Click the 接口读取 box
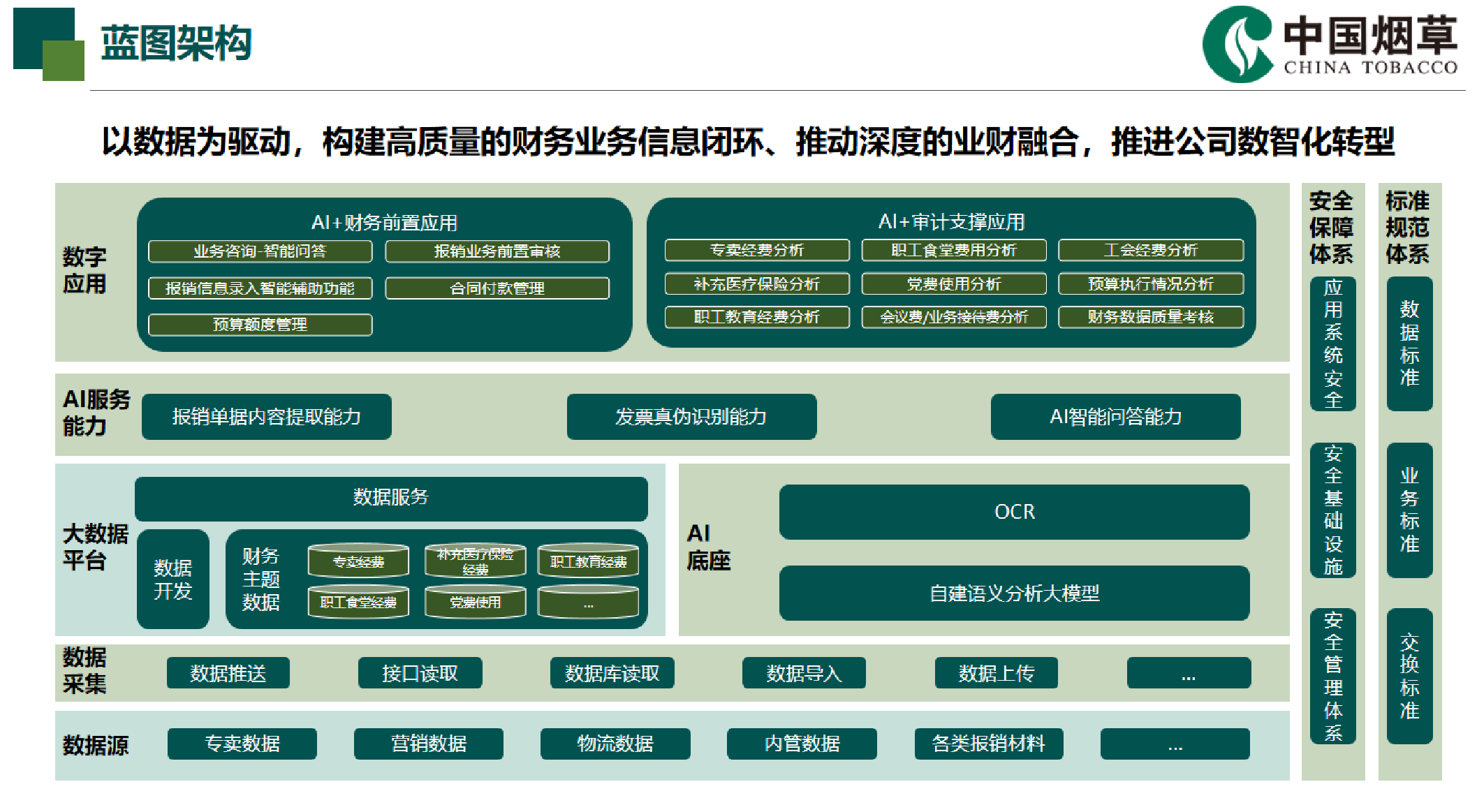 (x=420, y=673)
